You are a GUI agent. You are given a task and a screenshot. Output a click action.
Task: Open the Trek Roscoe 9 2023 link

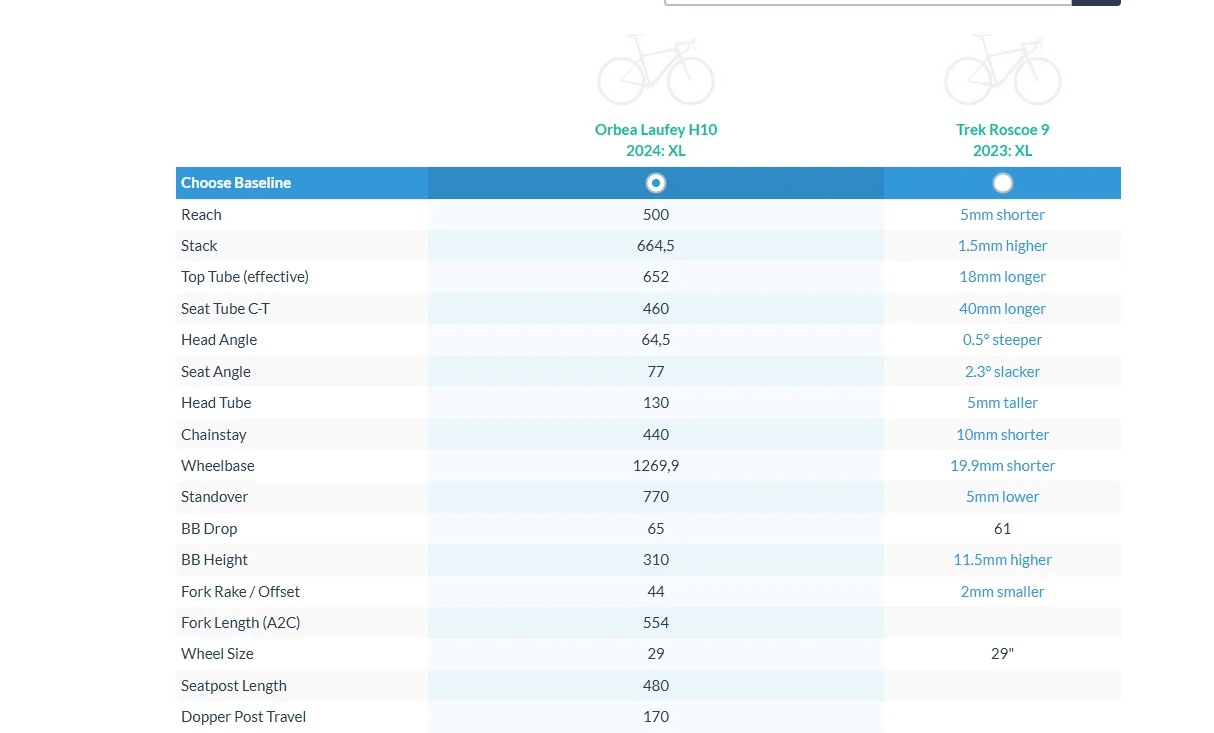(x=1002, y=140)
